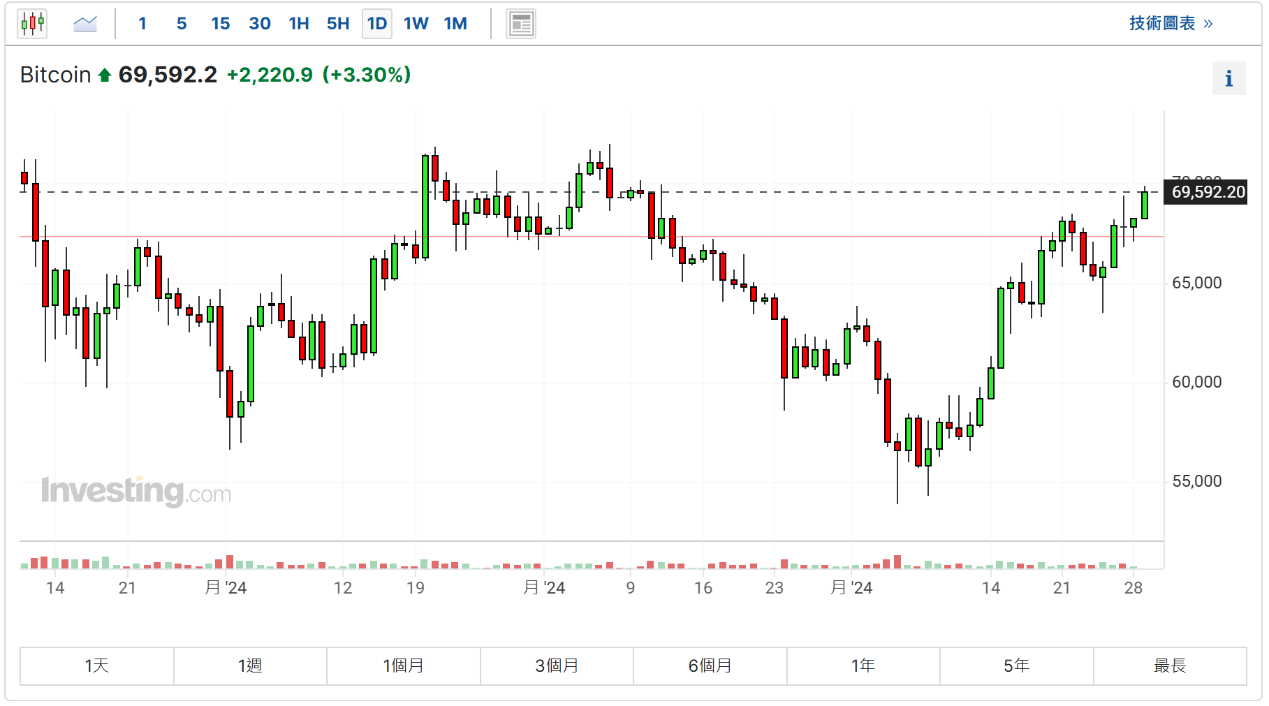Image resolution: width=1269 pixels, height=706 pixels.
Task: Change interval to 1W weekly
Action: (x=416, y=23)
